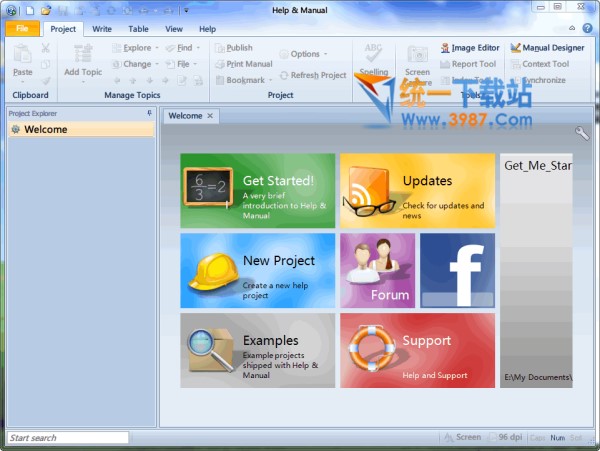Click the Num indicator in status bar
Viewport: 600px width, 451px height.
tap(558, 438)
